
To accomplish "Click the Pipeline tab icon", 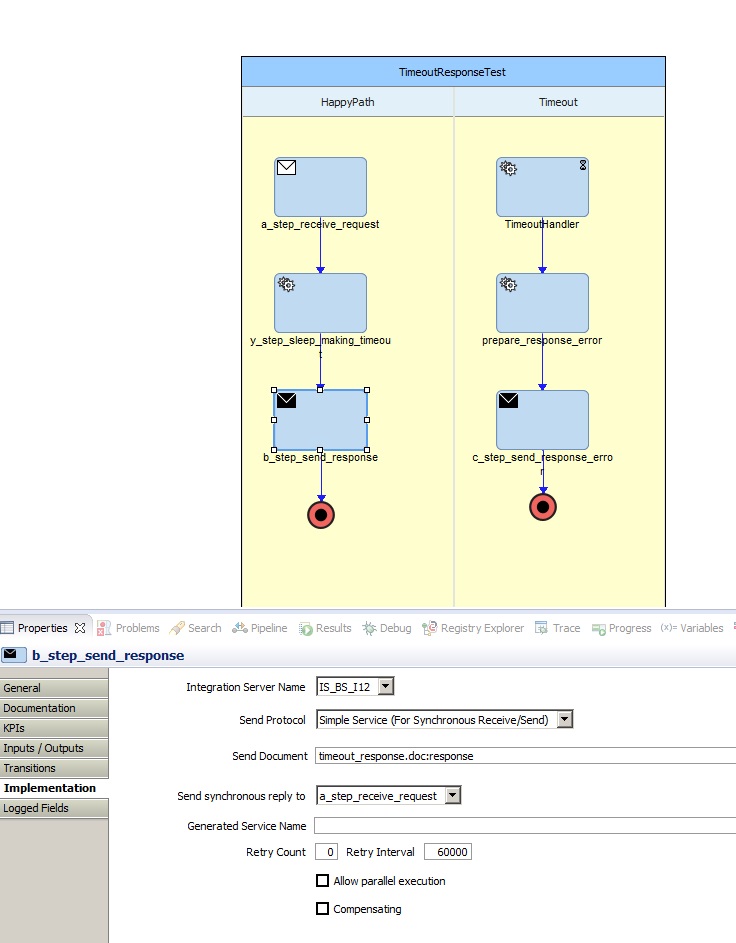I will [240, 628].
